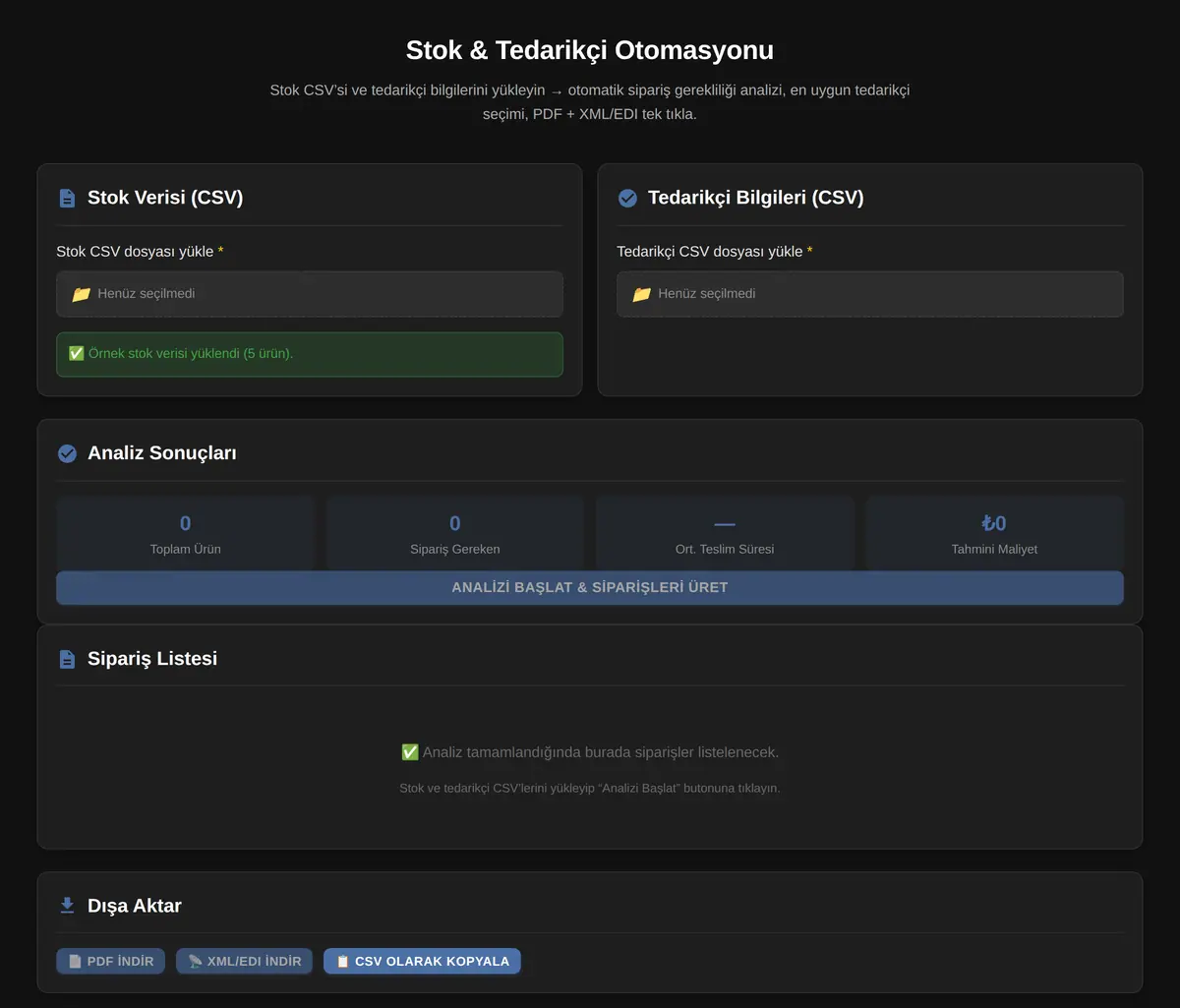1180x1008 pixels.
Task: Click the 'Tedarikçi CSV dosyası yükle' label
Action: 715,252
